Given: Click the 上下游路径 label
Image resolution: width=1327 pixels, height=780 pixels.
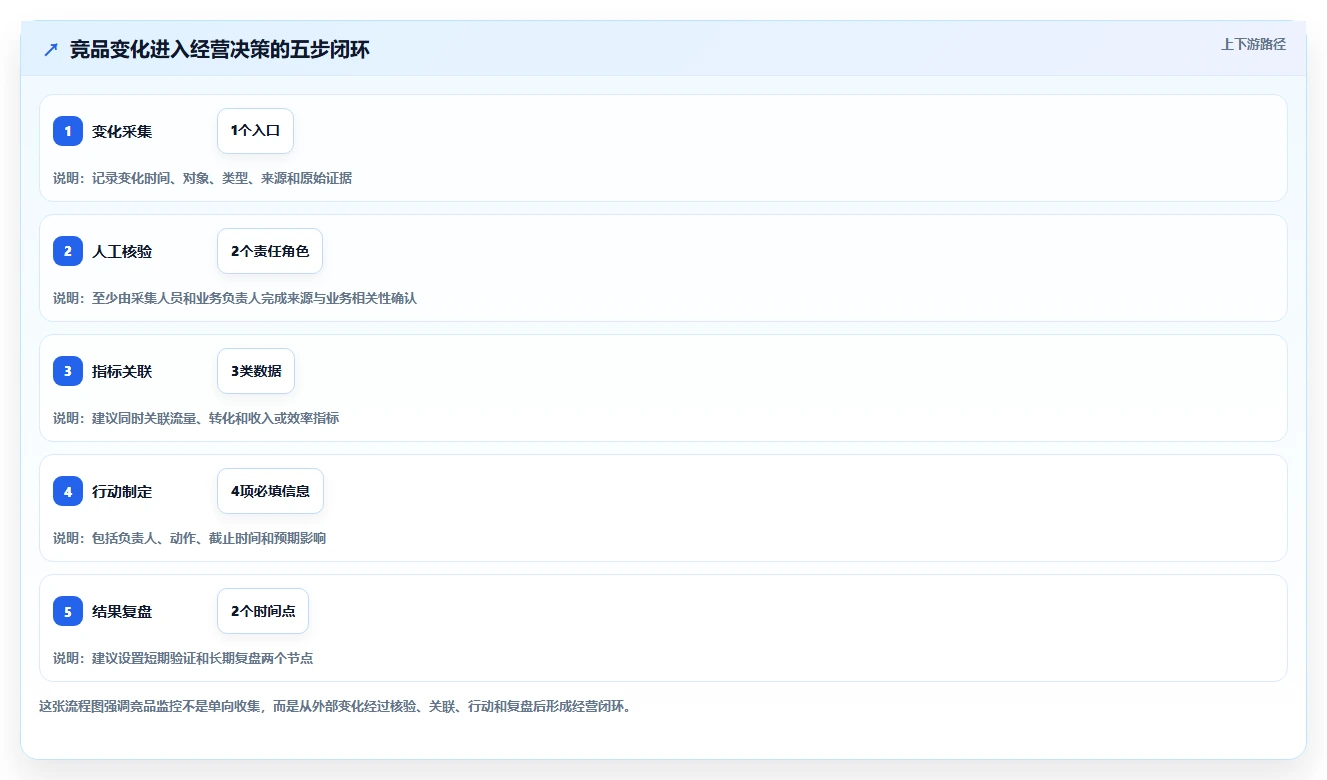Looking at the screenshot, I should [1253, 44].
